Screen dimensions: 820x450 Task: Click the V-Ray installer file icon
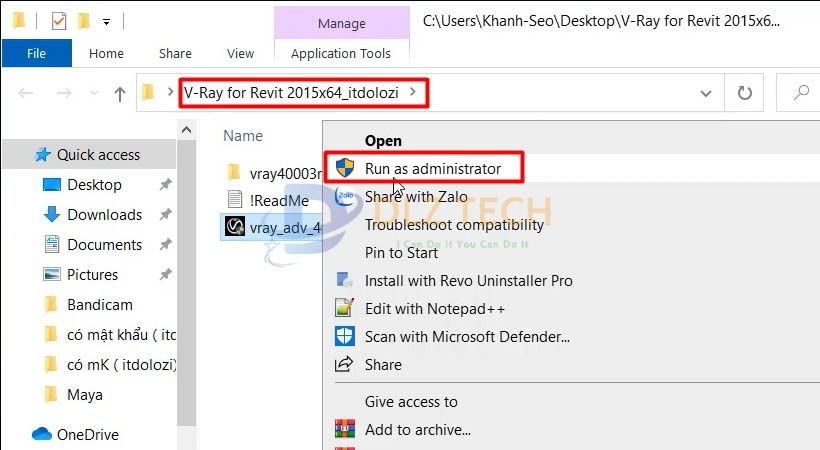(235, 227)
